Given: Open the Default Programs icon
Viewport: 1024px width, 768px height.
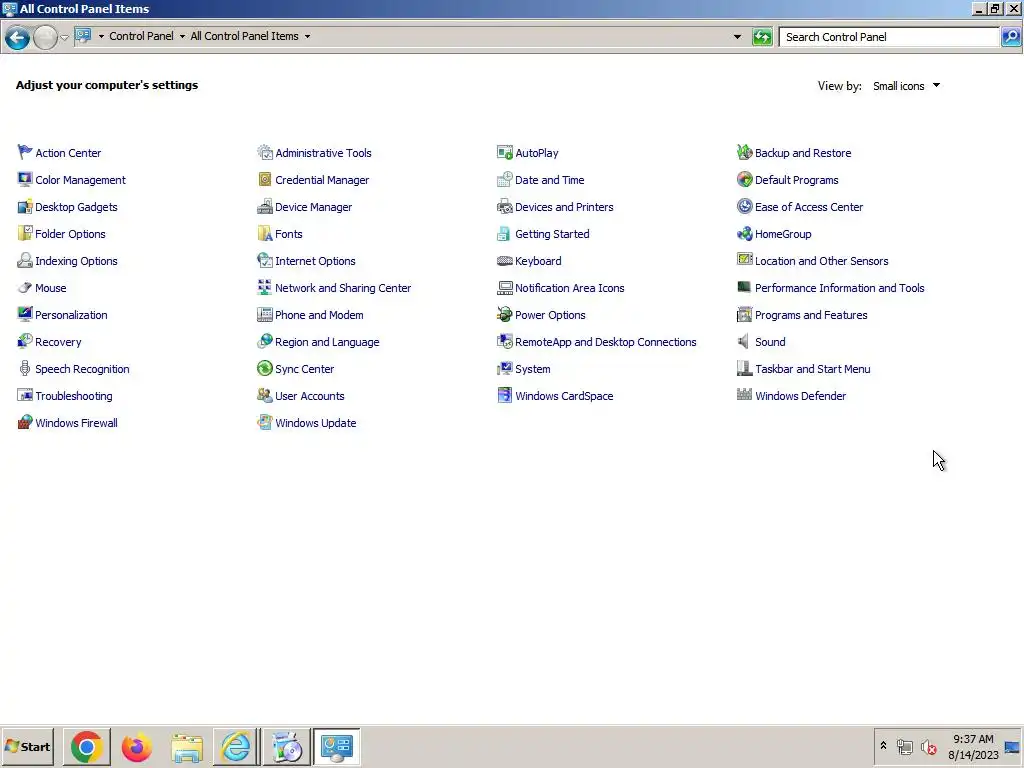Looking at the screenshot, I should (744, 179).
